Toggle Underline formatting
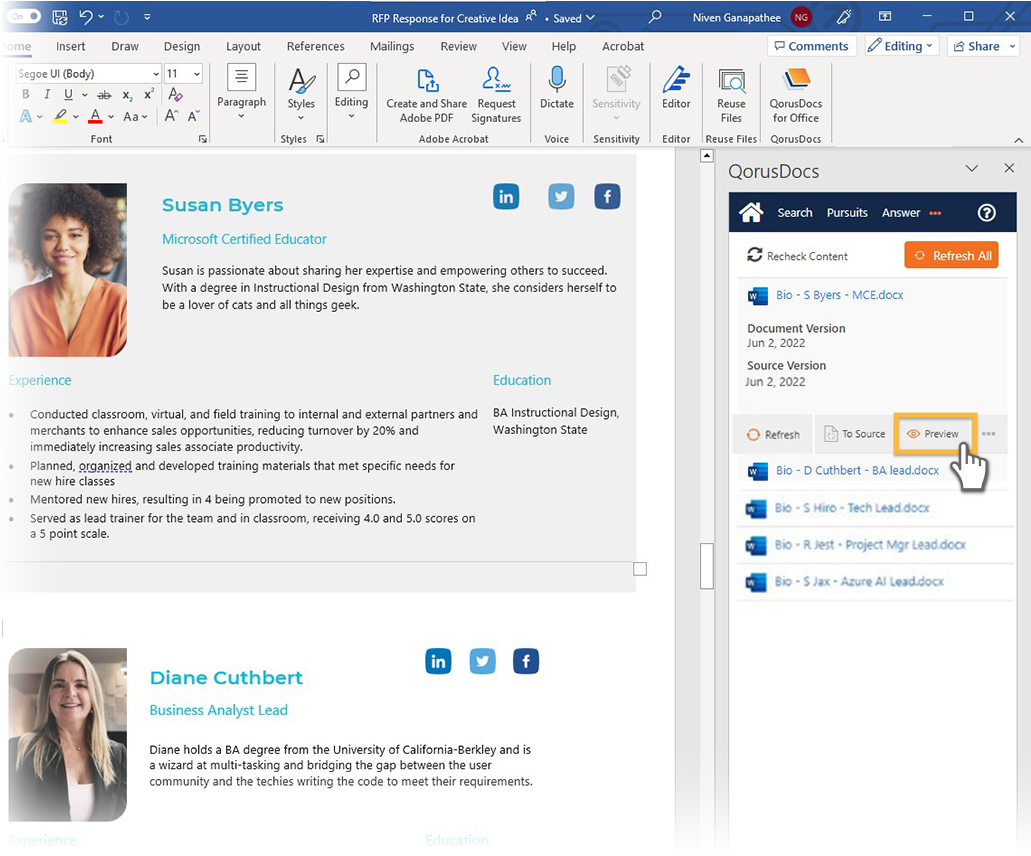 point(68,94)
